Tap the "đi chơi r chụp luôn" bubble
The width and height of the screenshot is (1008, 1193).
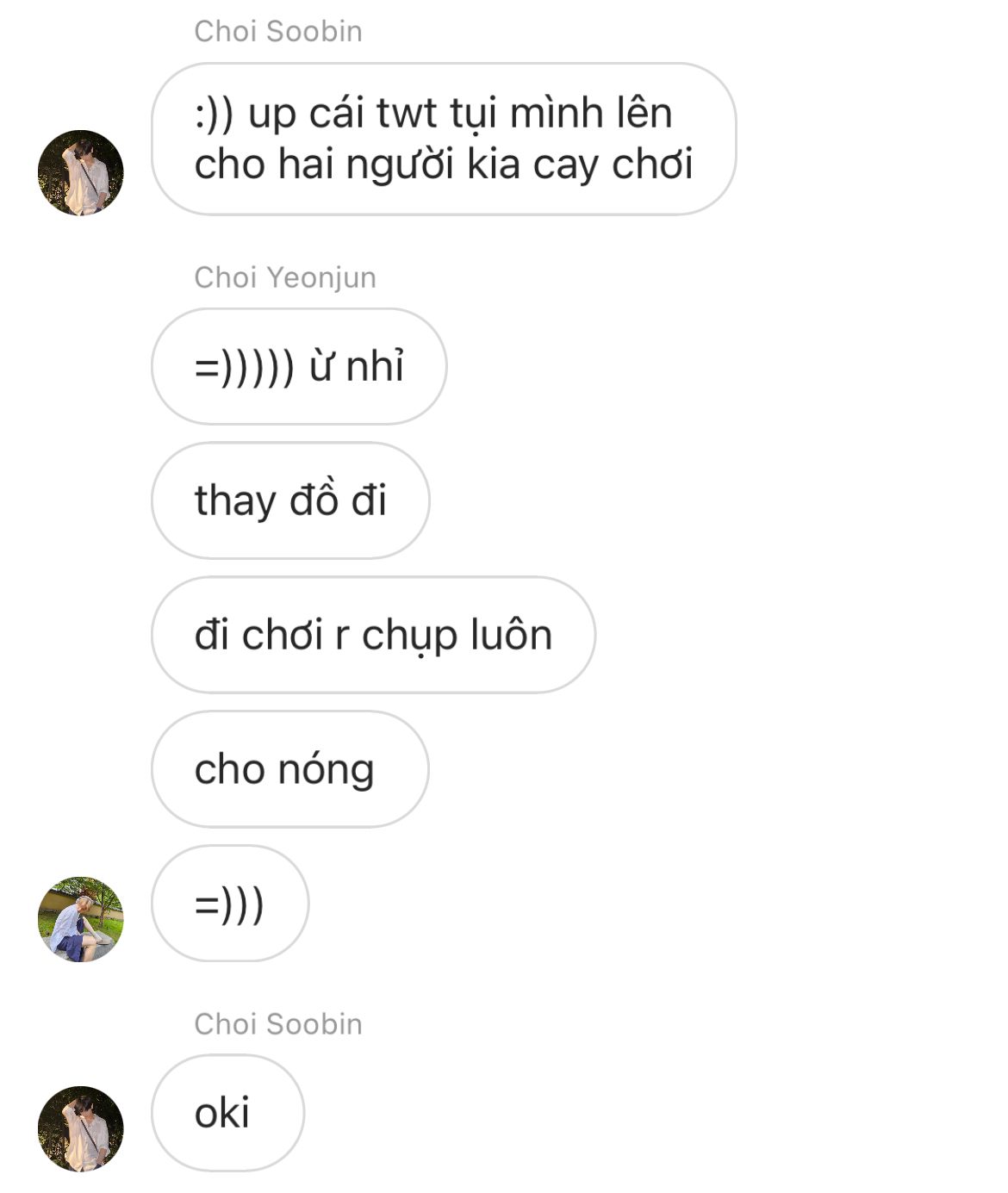click(373, 635)
